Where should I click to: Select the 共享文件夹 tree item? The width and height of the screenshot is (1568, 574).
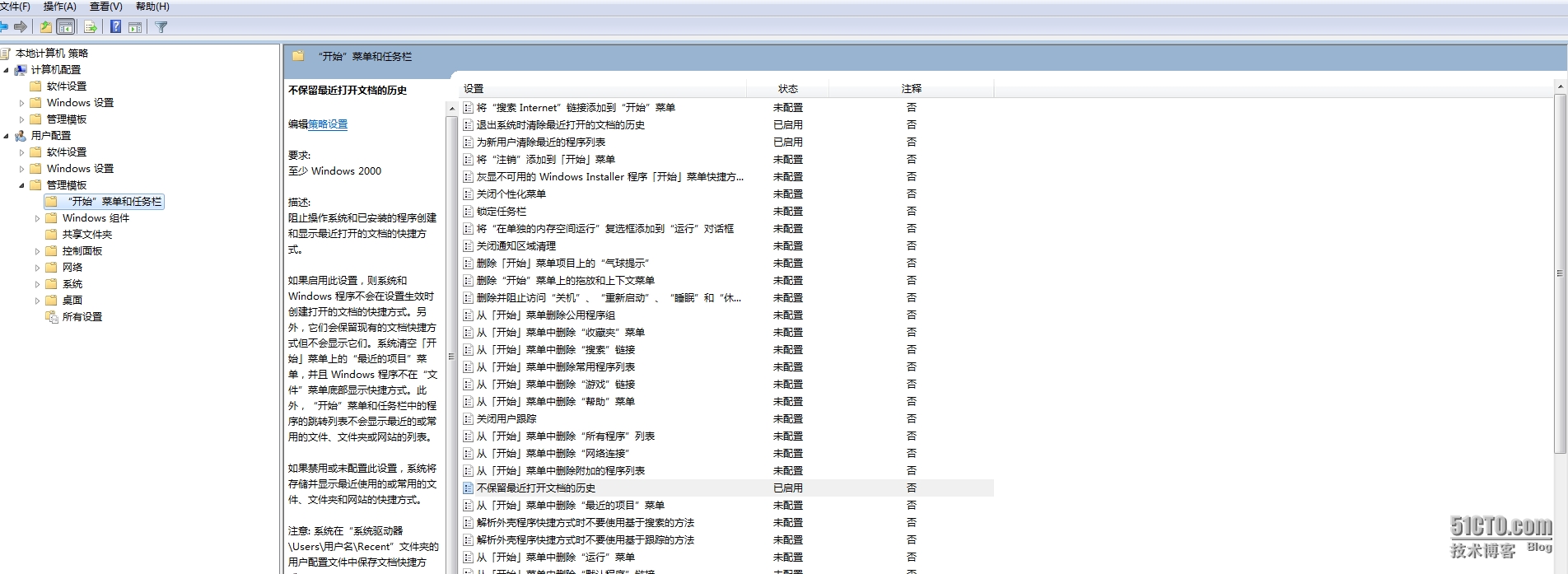coord(87,235)
